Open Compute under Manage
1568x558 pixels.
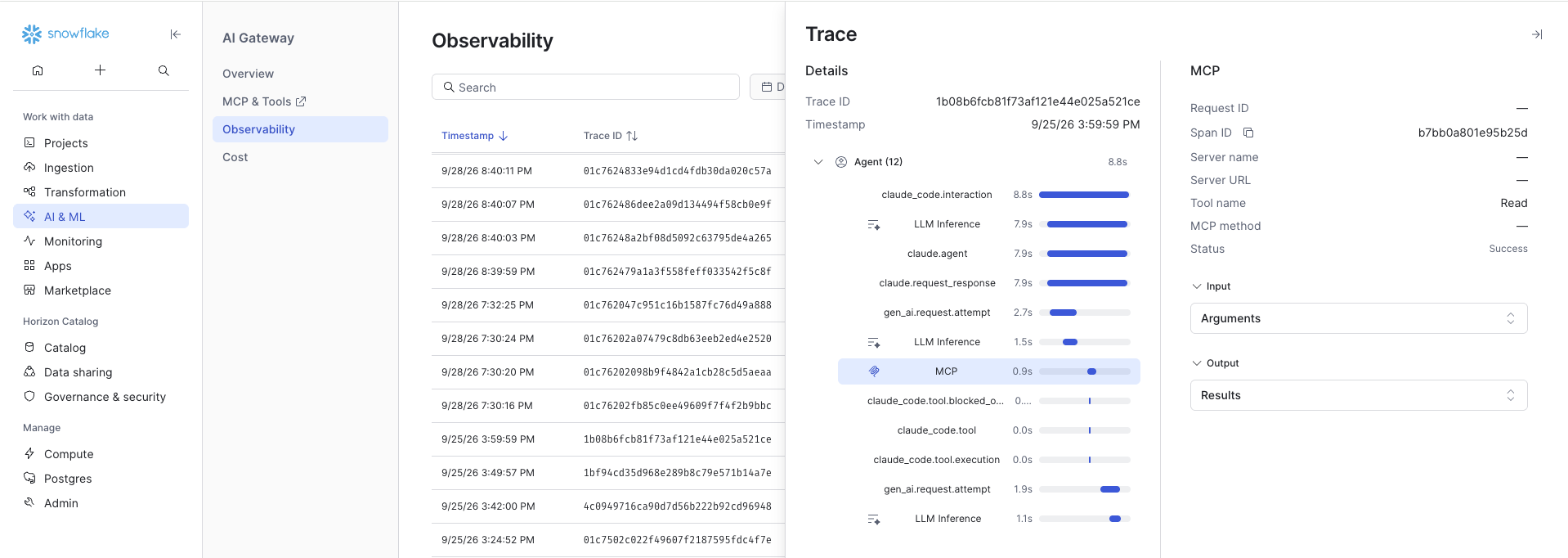[x=101, y=453]
